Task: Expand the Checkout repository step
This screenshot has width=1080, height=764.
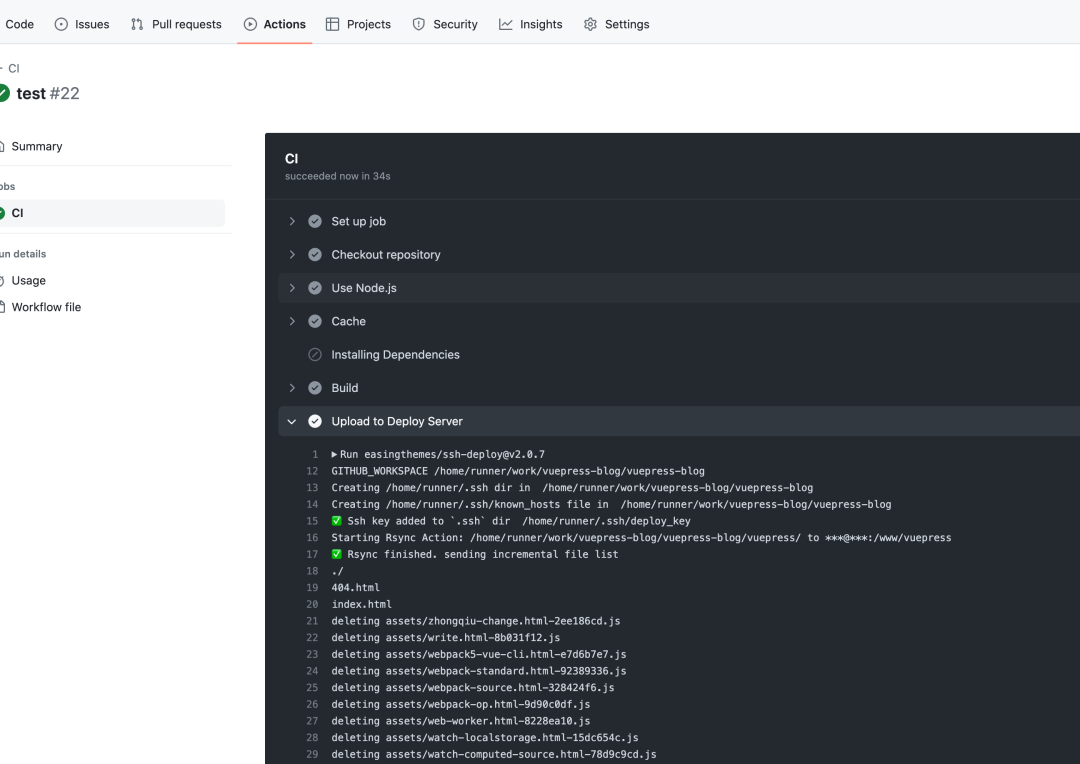Action: [x=292, y=255]
